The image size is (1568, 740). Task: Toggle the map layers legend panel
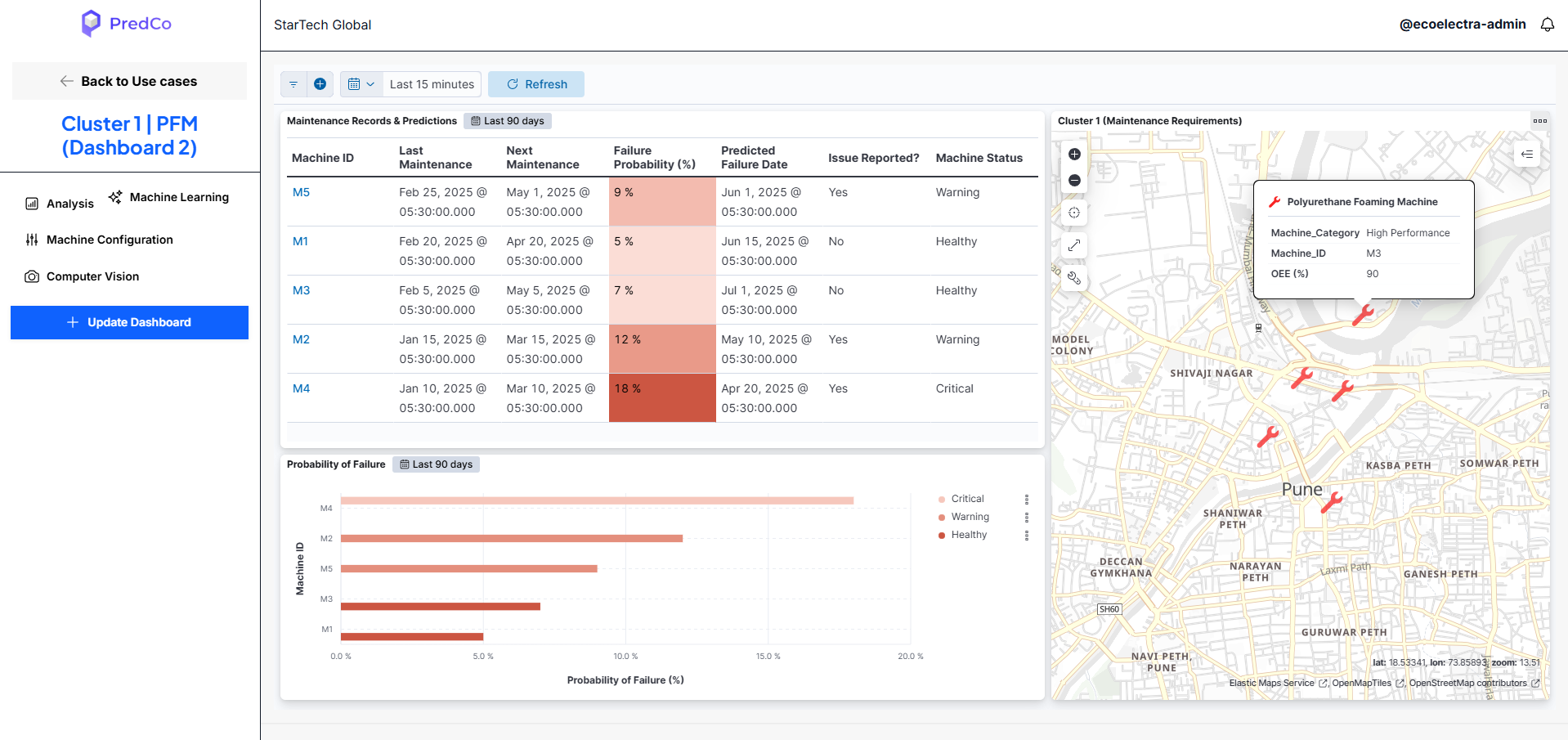pyautogui.click(x=1526, y=155)
